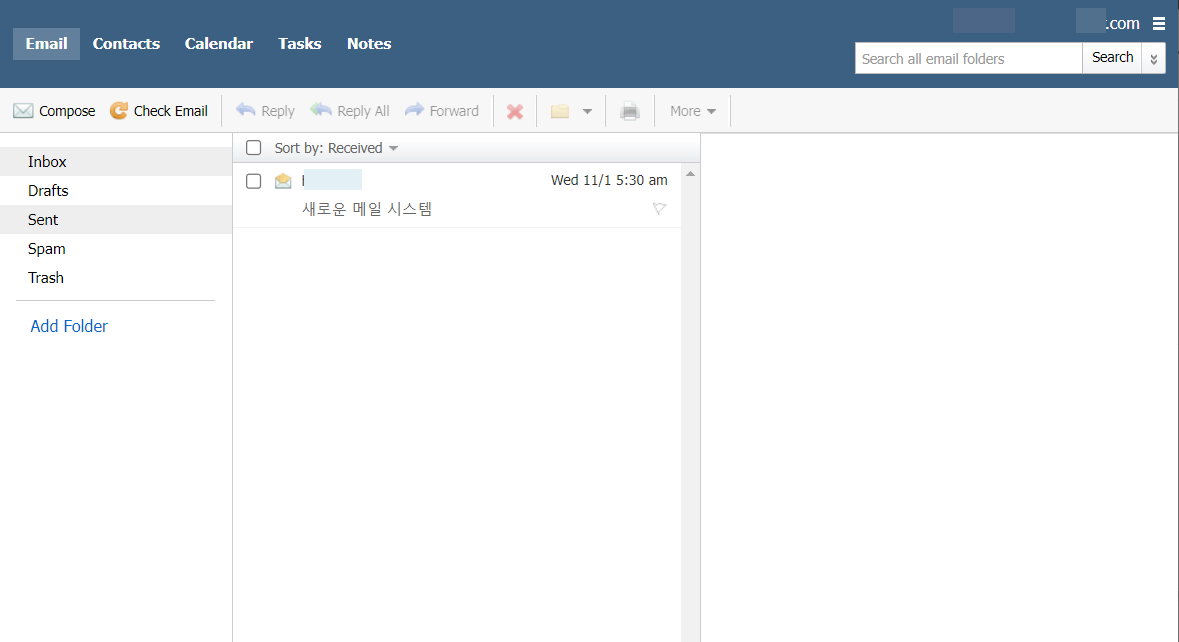Check the select-all messages checkbox
Image resolution: width=1179 pixels, height=642 pixels.
tap(253, 147)
